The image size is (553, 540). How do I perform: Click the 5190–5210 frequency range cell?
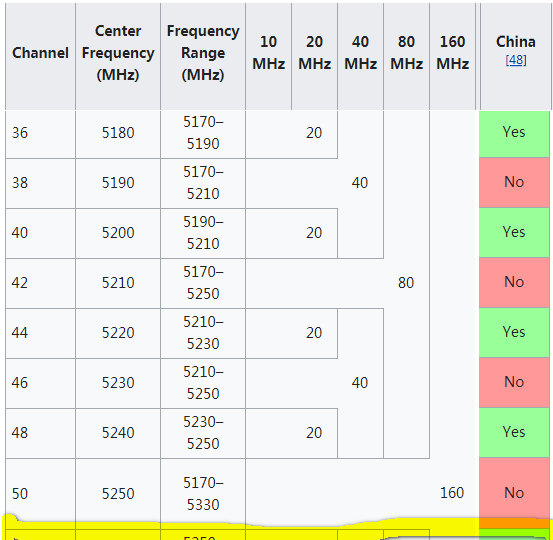pyautogui.click(x=203, y=233)
